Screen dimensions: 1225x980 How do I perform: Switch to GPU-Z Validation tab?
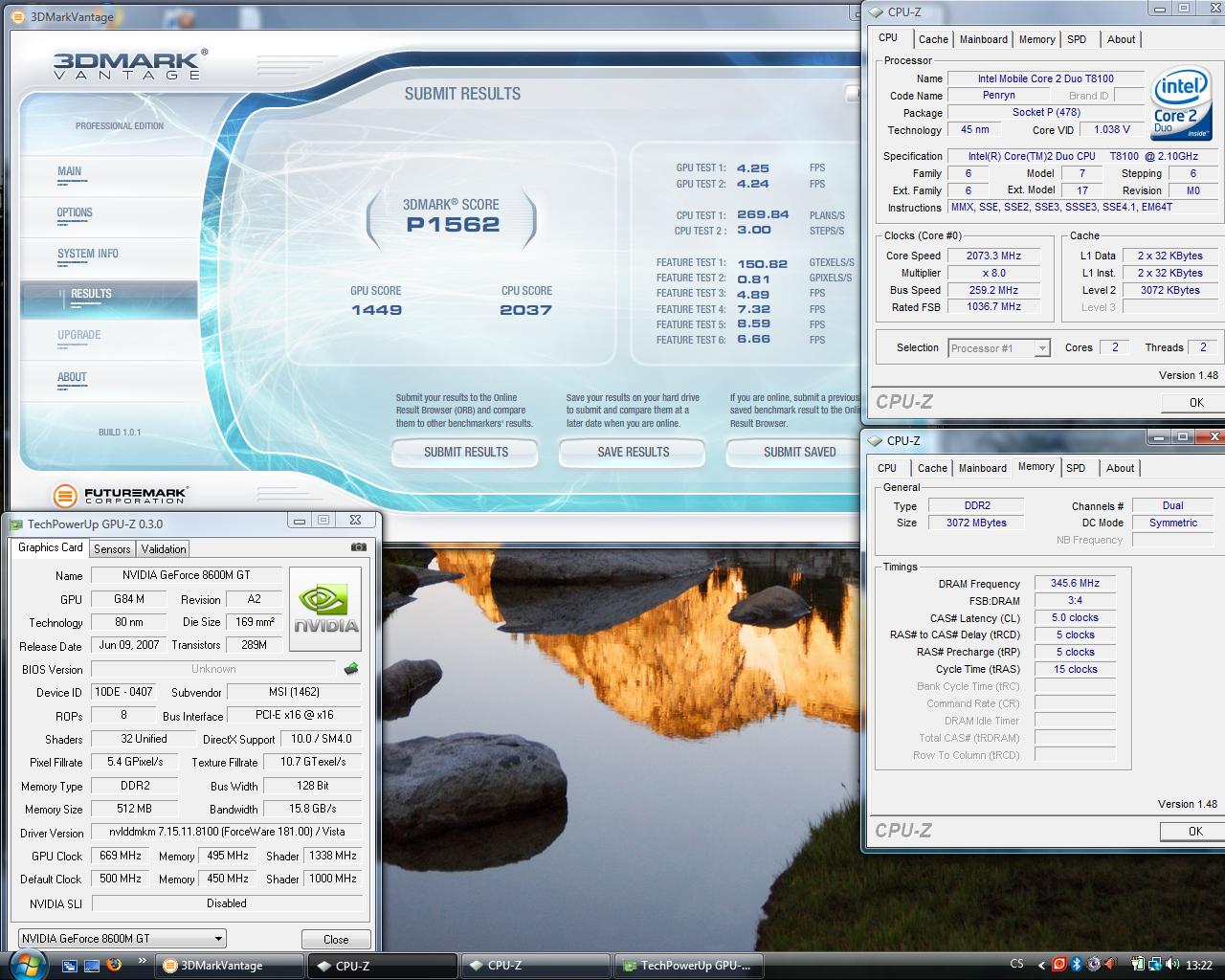pos(164,548)
